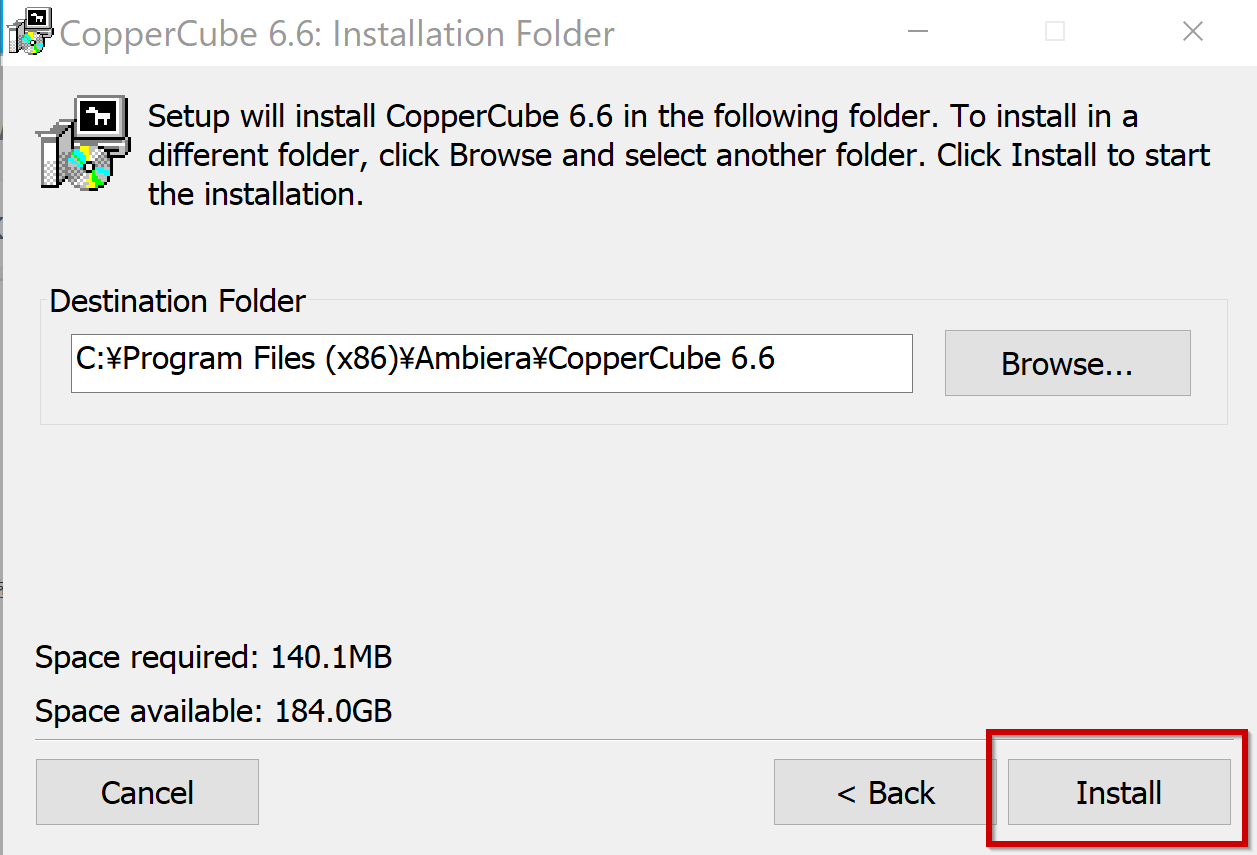This screenshot has height=855, width=1257.
Task: Click the installer icon in the title bar
Action: (x=28, y=32)
